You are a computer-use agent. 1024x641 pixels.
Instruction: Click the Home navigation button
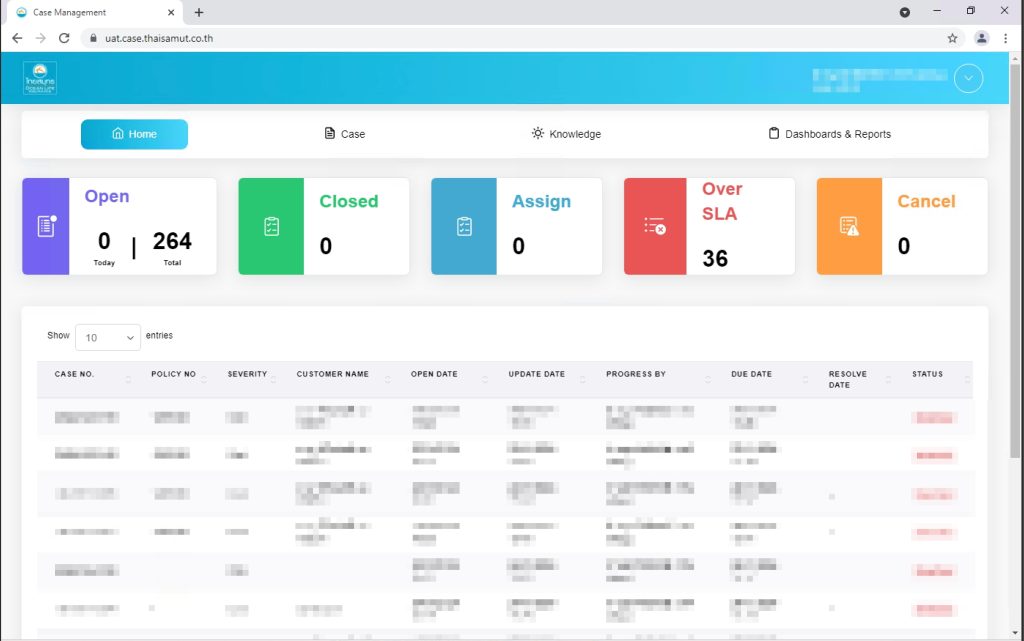tap(134, 134)
